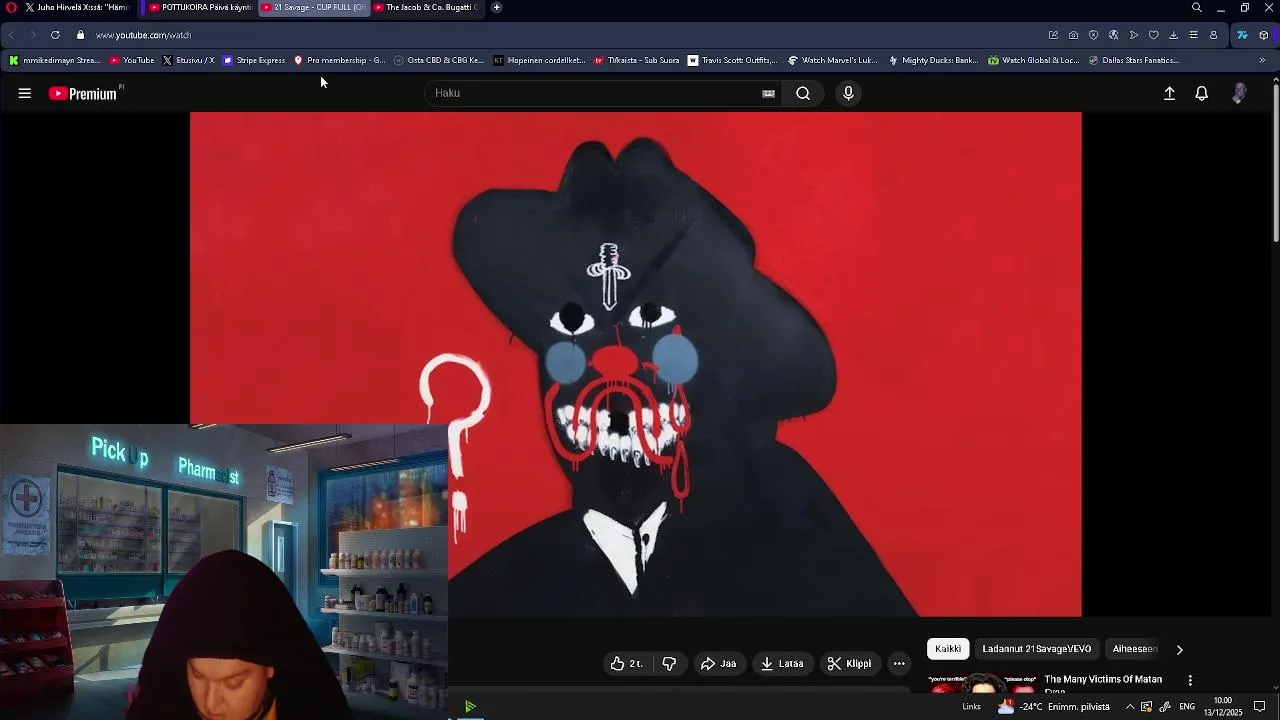Open the ad blocker shield icon

coord(1093,35)
